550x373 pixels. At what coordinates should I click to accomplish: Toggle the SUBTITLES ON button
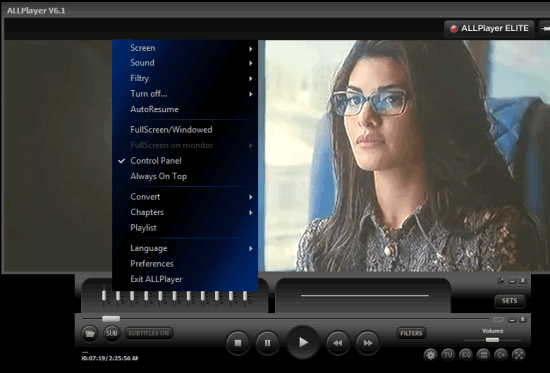149,333
